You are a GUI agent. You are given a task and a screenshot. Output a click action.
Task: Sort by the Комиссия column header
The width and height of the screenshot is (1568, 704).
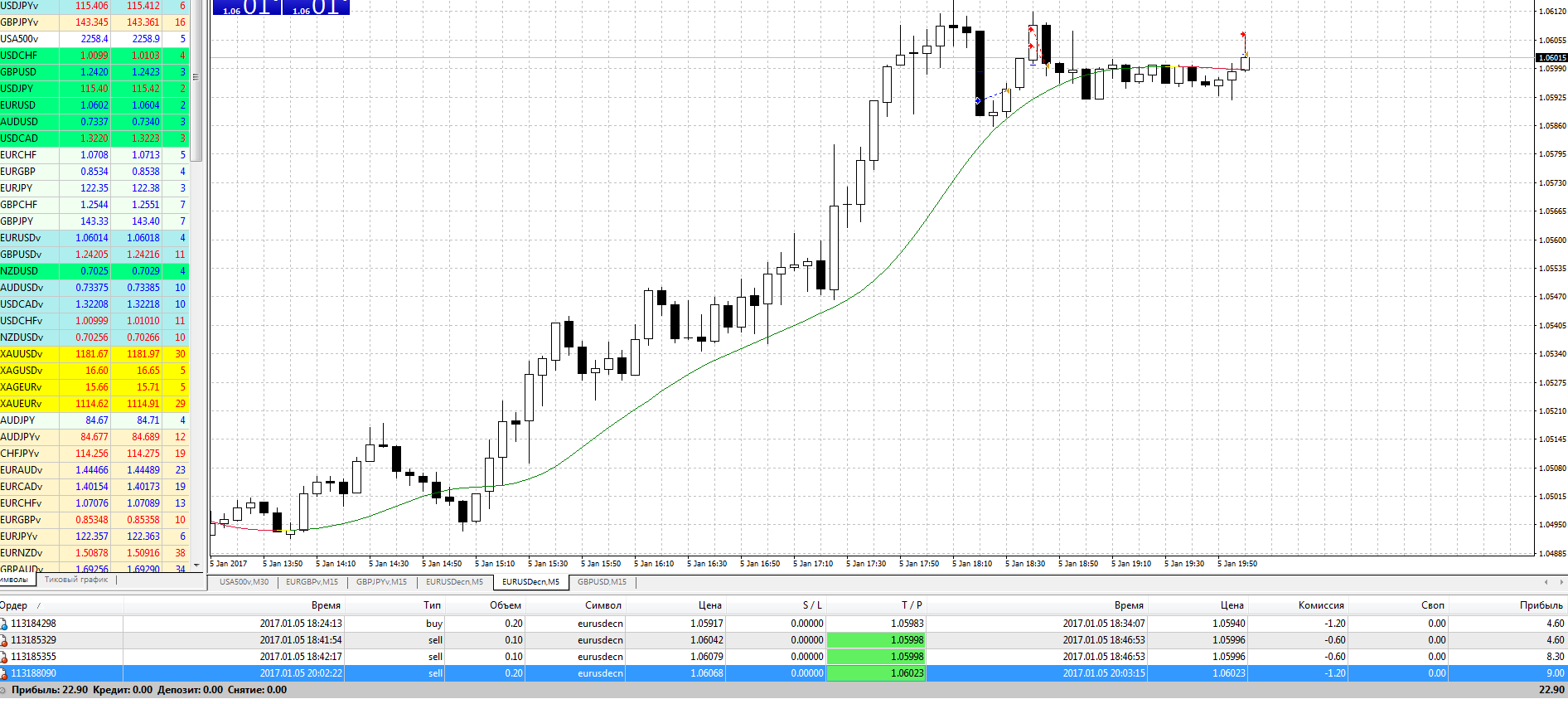[x=1298, y=605]
